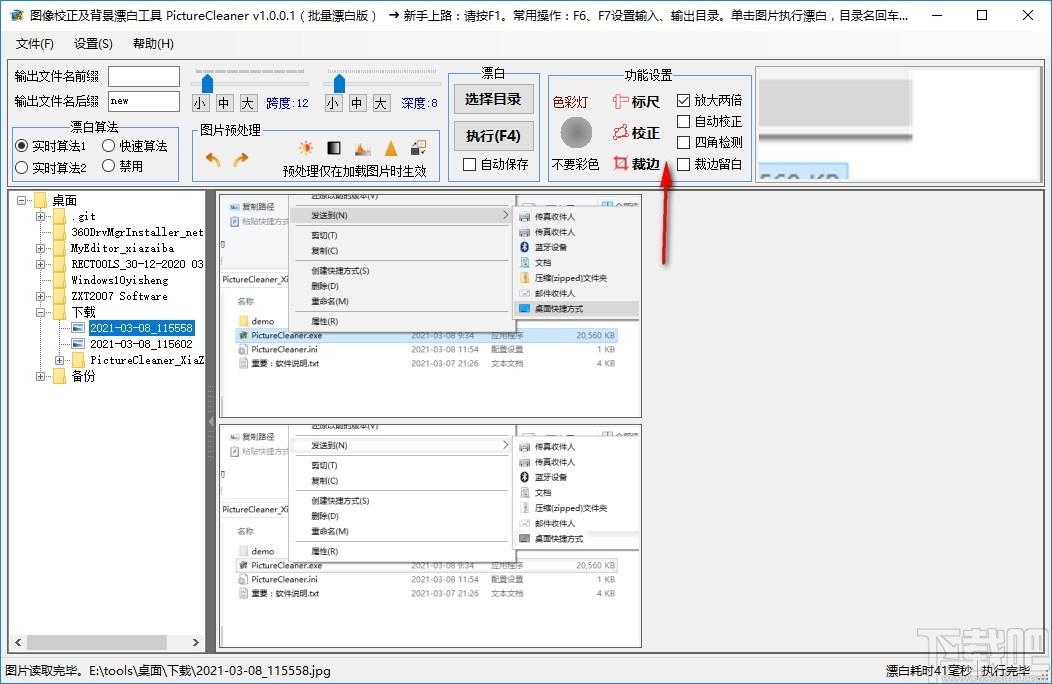
Task: Click the magnified preview thumbnail at top right
Action: 898,124
